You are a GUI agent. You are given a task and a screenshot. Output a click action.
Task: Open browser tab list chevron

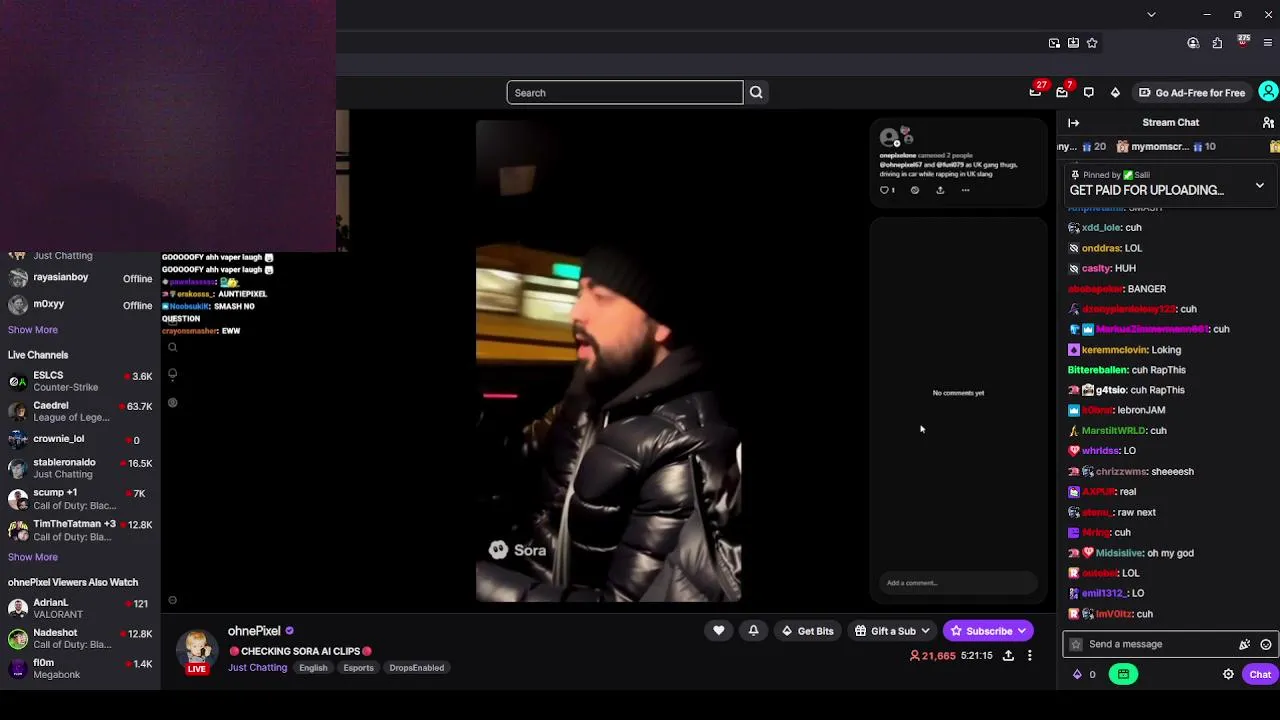coord(1151,15)
